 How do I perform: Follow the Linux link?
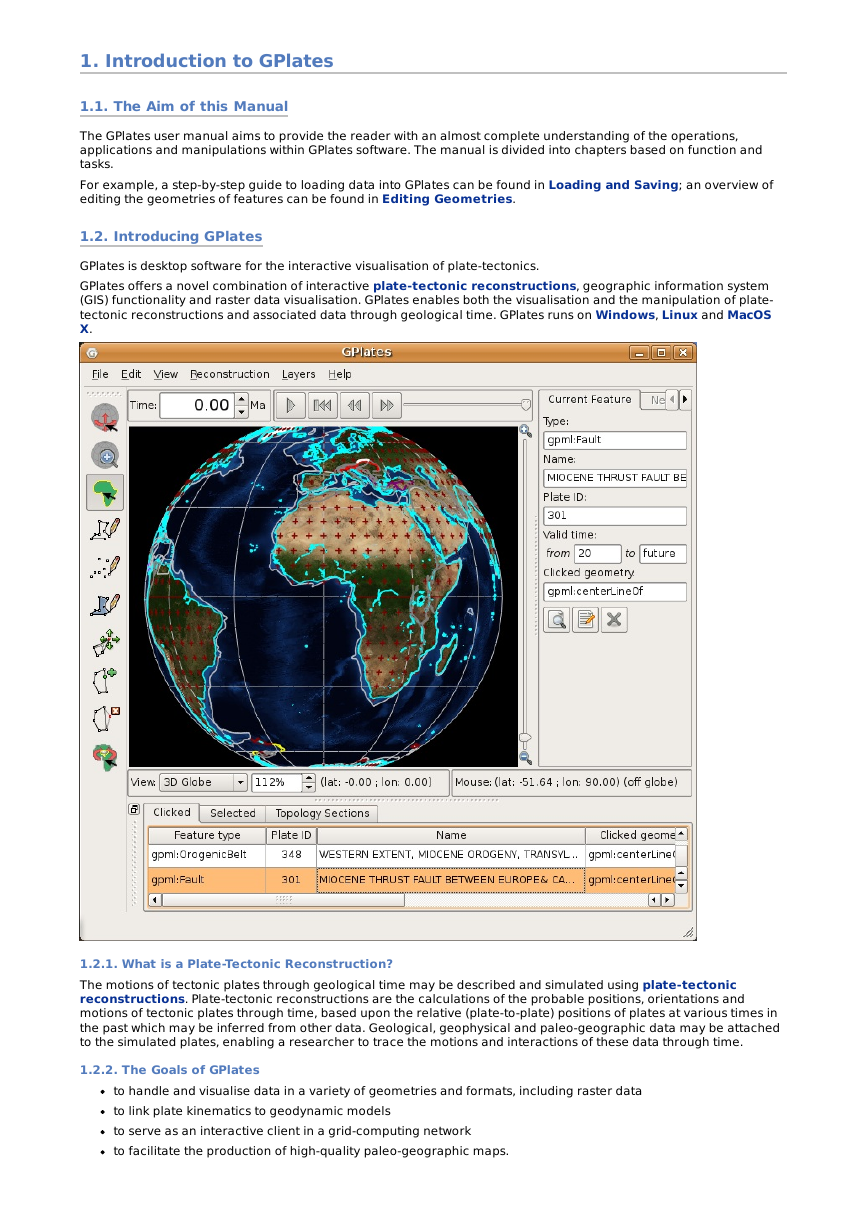(680, 314)
